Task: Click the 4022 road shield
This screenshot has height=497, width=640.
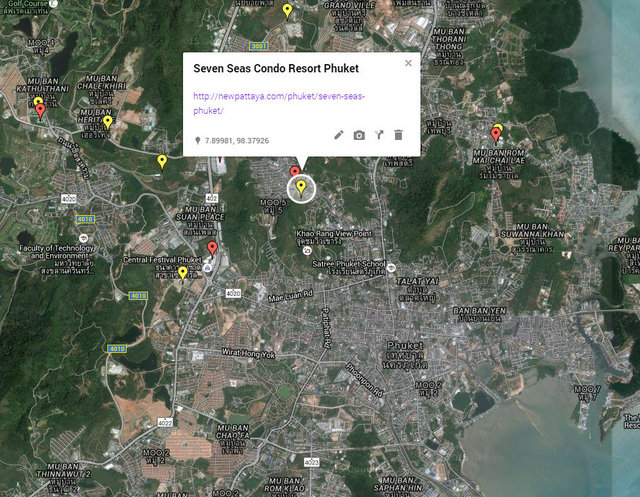Action: (x=165, y=423)
